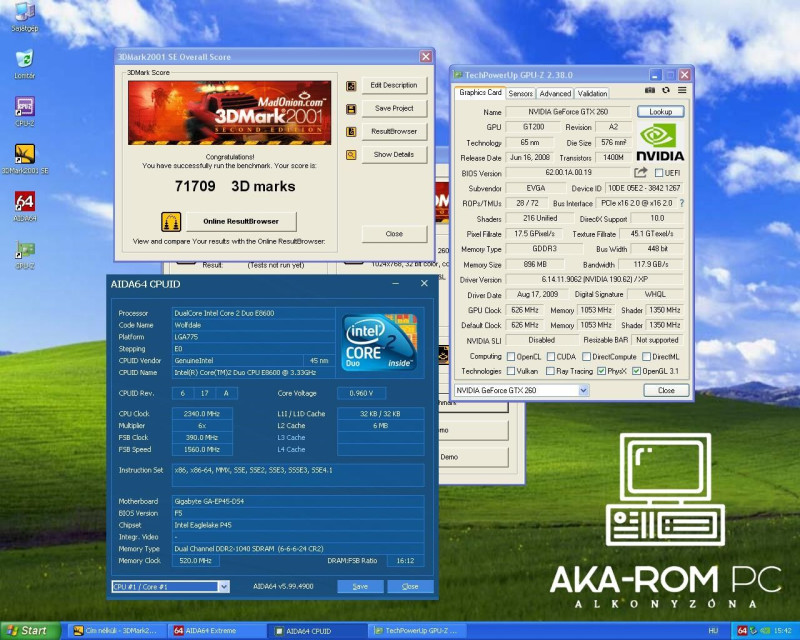Click the icon beside Edit Description
This screenshot has height=640, width=800.
coord(351,86)
